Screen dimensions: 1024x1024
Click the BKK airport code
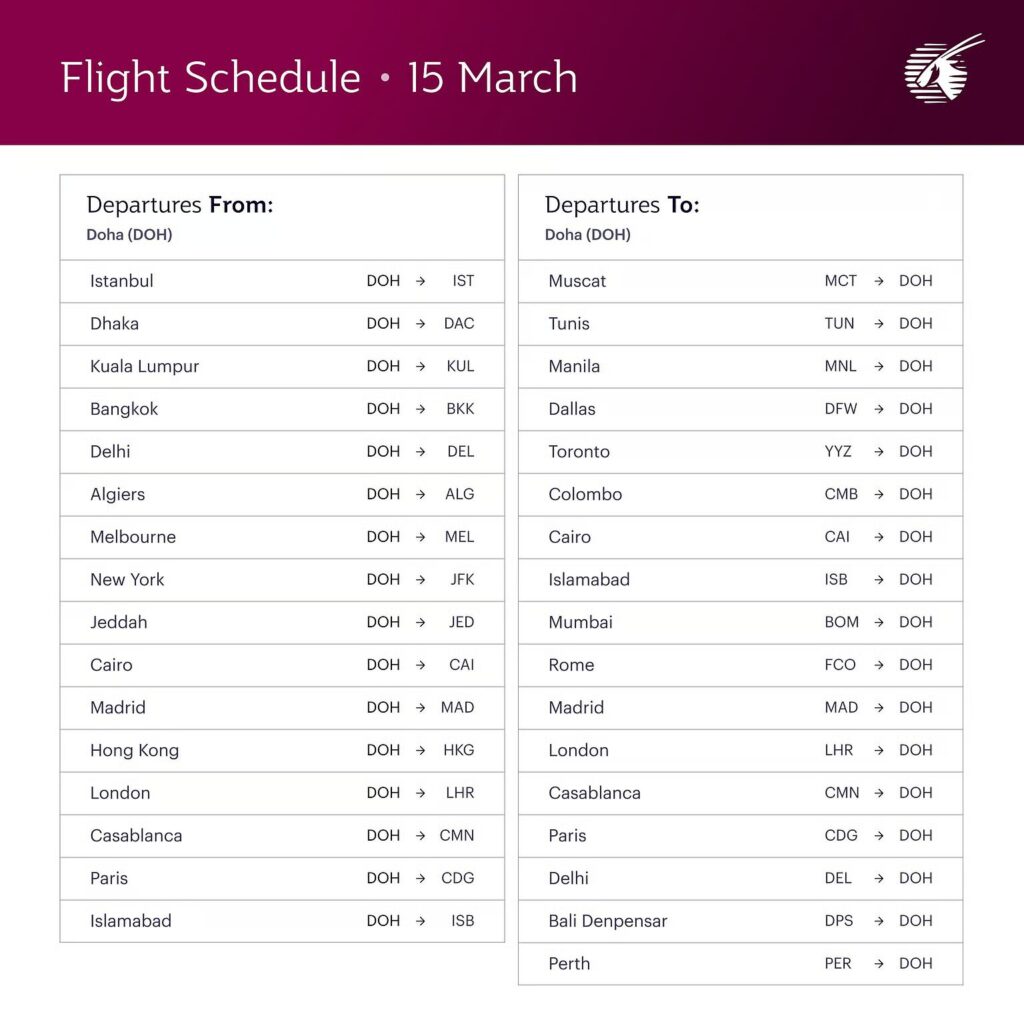[460, 409]
